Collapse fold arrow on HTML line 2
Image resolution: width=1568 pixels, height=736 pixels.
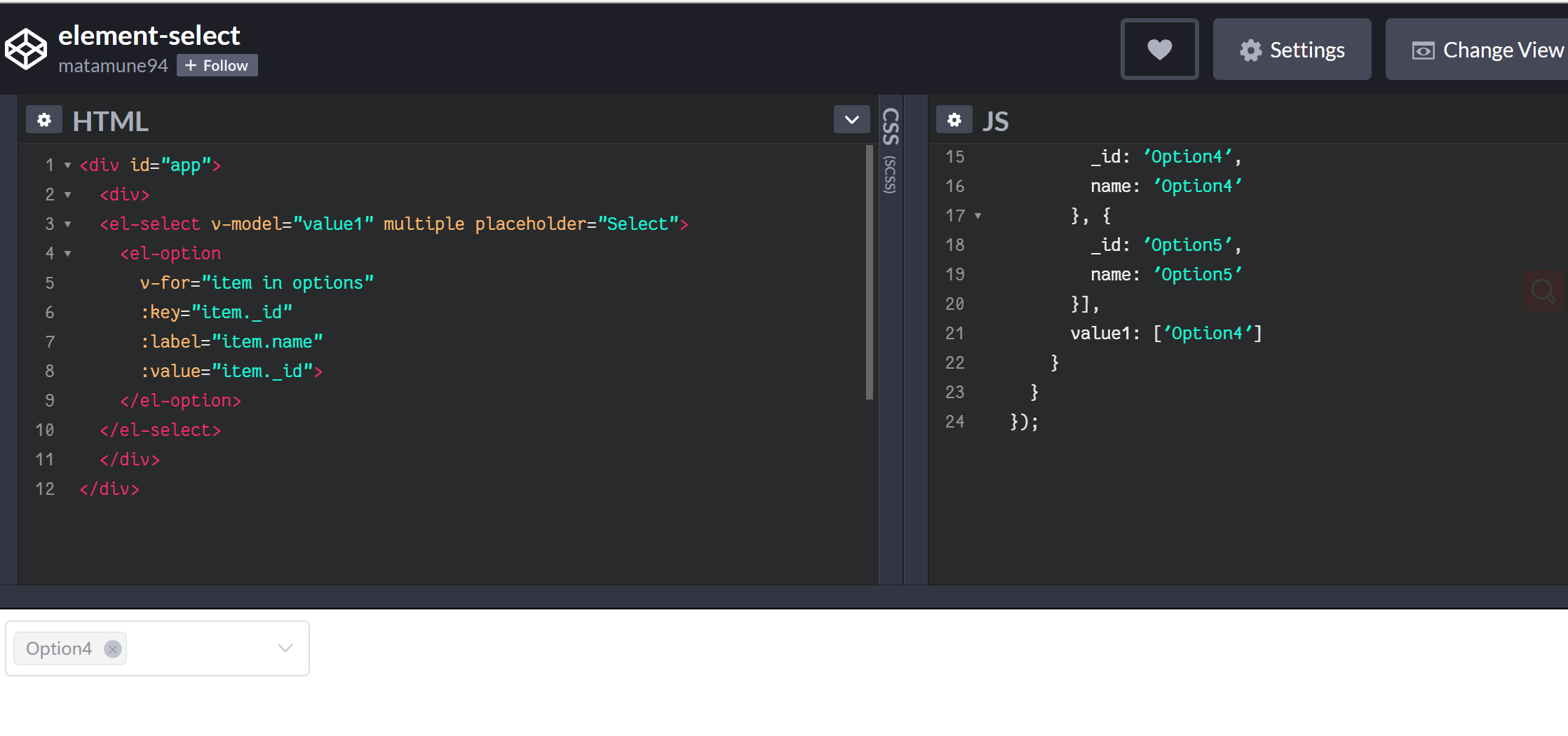68,195
